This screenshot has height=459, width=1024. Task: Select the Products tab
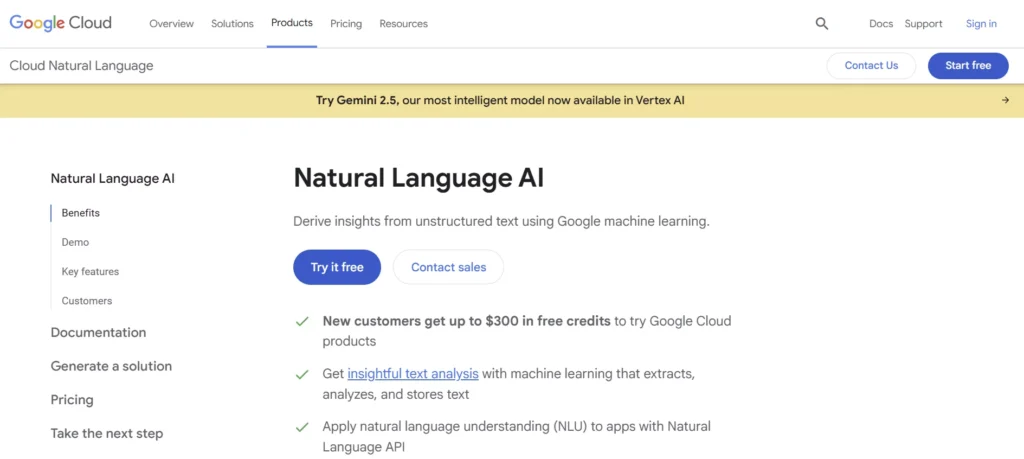coord(291,23)
